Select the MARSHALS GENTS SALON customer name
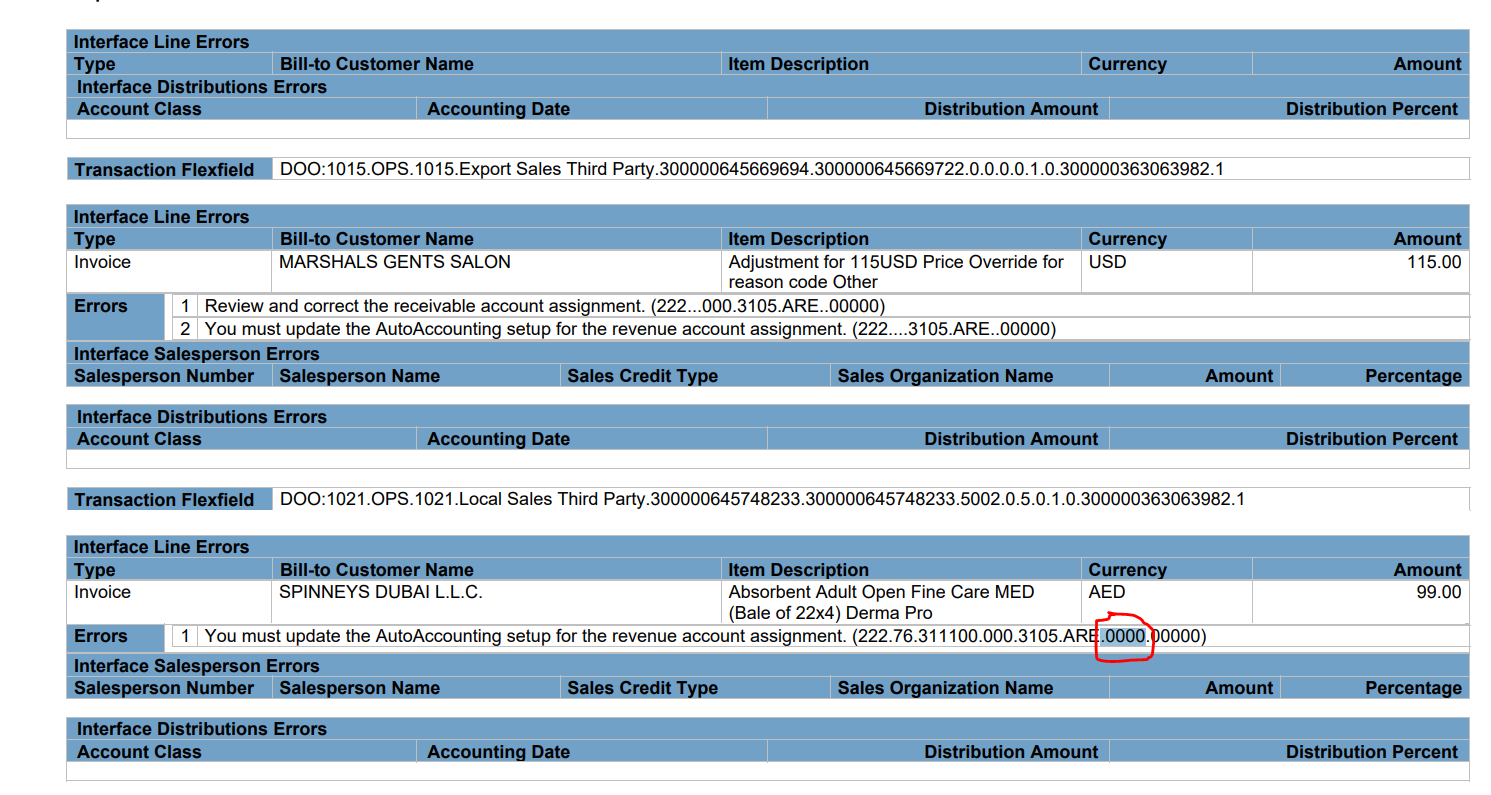Screen dimensions: 1491x795 pyautogui.click(x=395, y=262)
